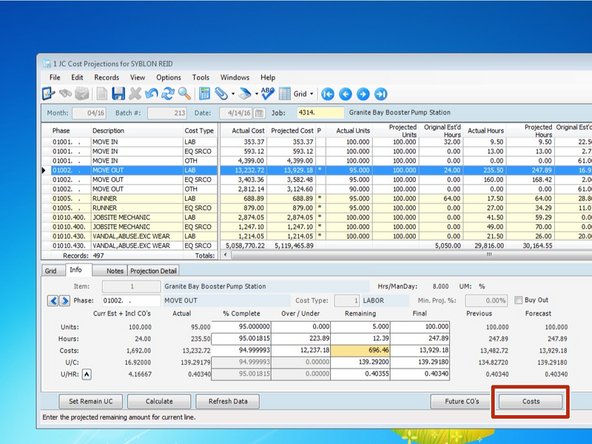Open the Records menu
Image resolution: width=592 pixels, height=444 pixels.
106,77
